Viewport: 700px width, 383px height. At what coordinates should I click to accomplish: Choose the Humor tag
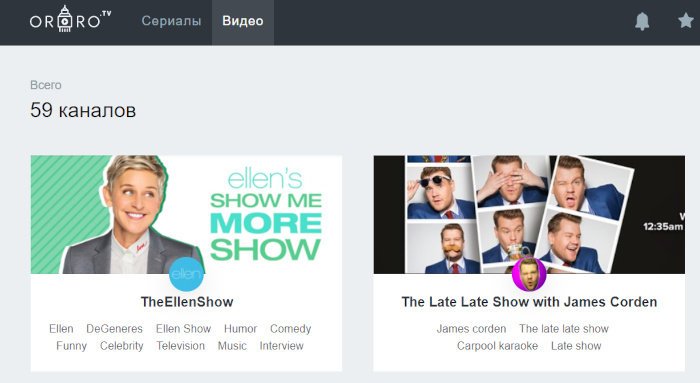[x=240, y=329]
